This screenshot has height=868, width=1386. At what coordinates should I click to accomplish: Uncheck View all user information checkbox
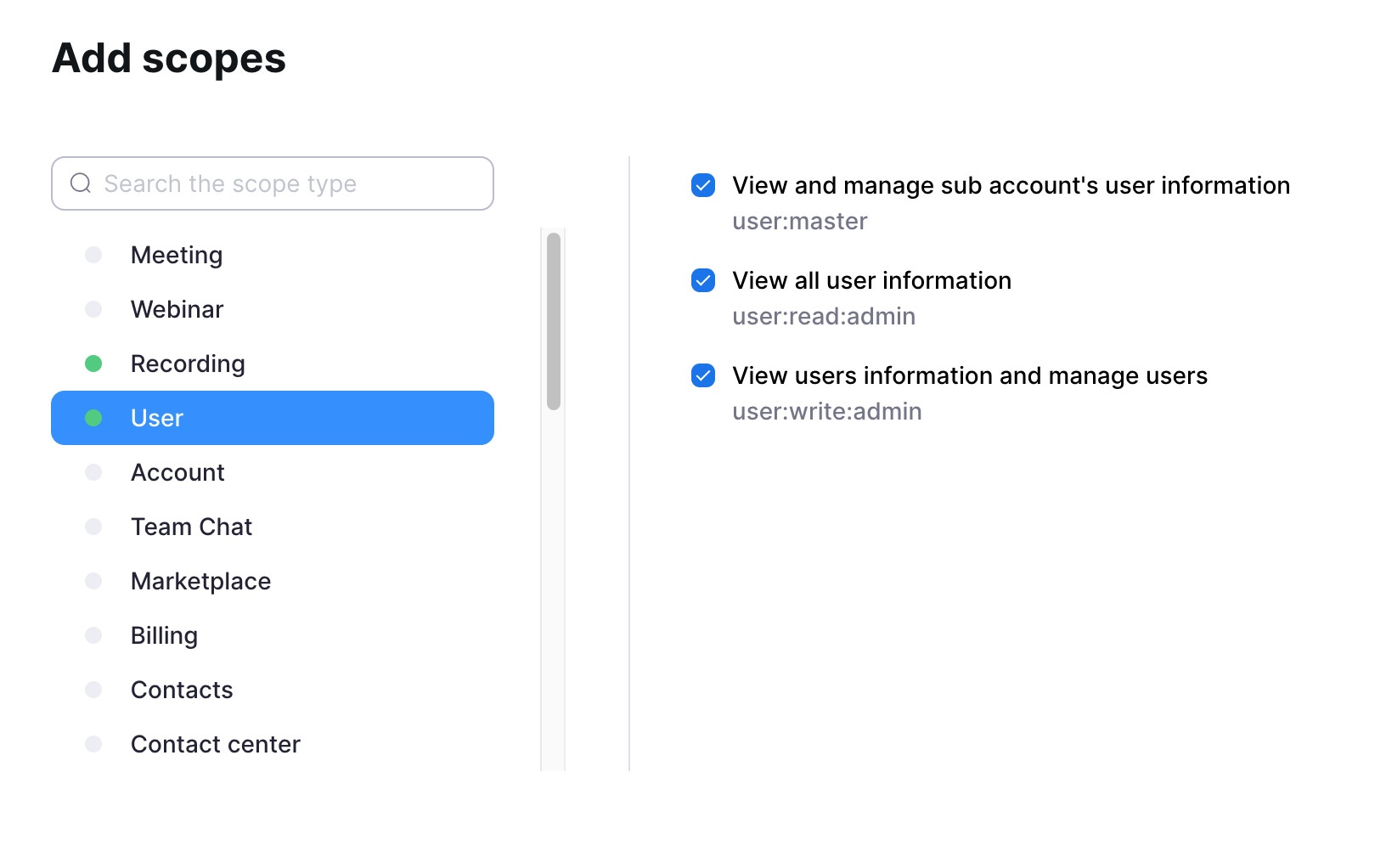click(x=703, y=280)
